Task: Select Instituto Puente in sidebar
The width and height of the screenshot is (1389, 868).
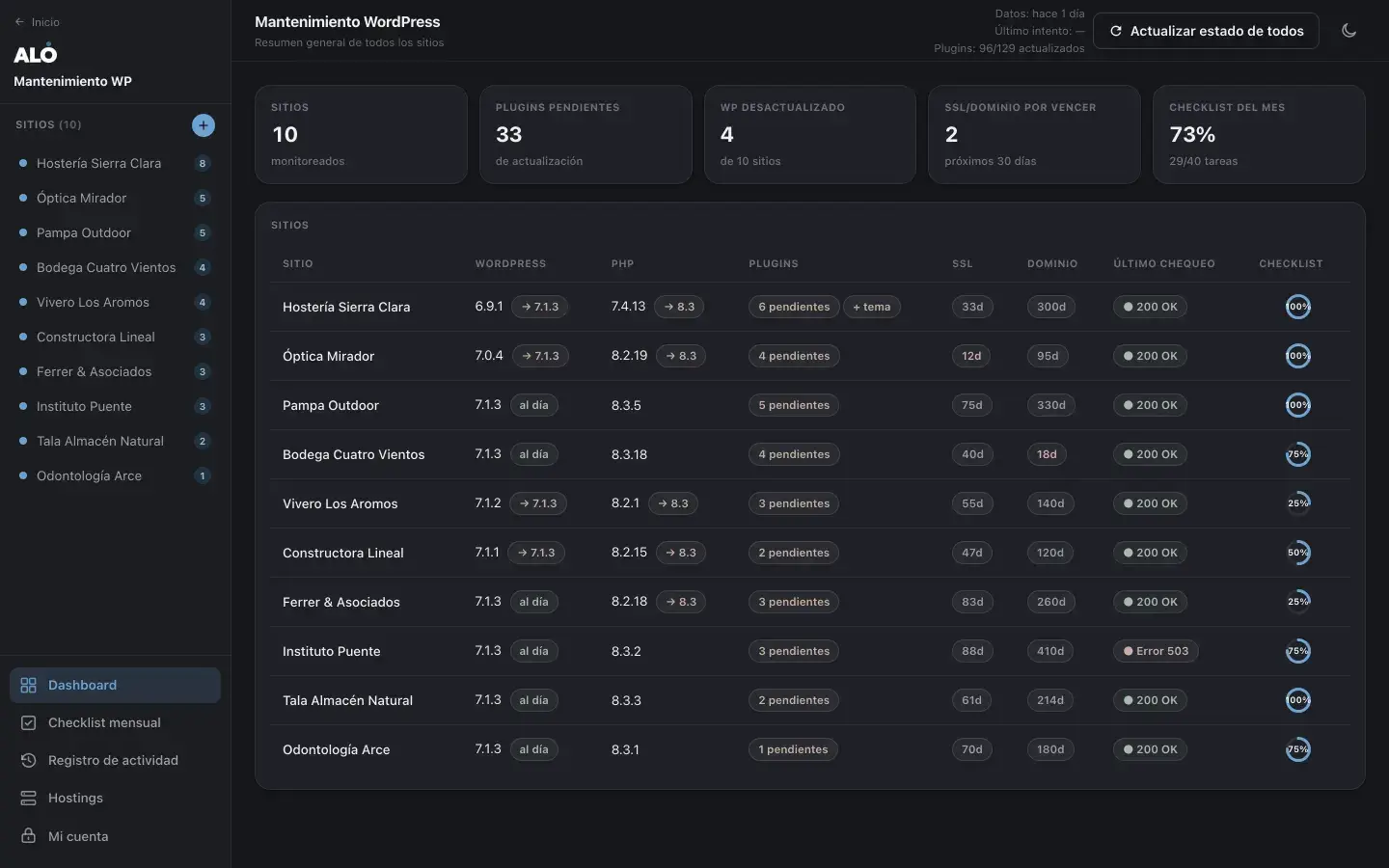Action: [115, 406]
